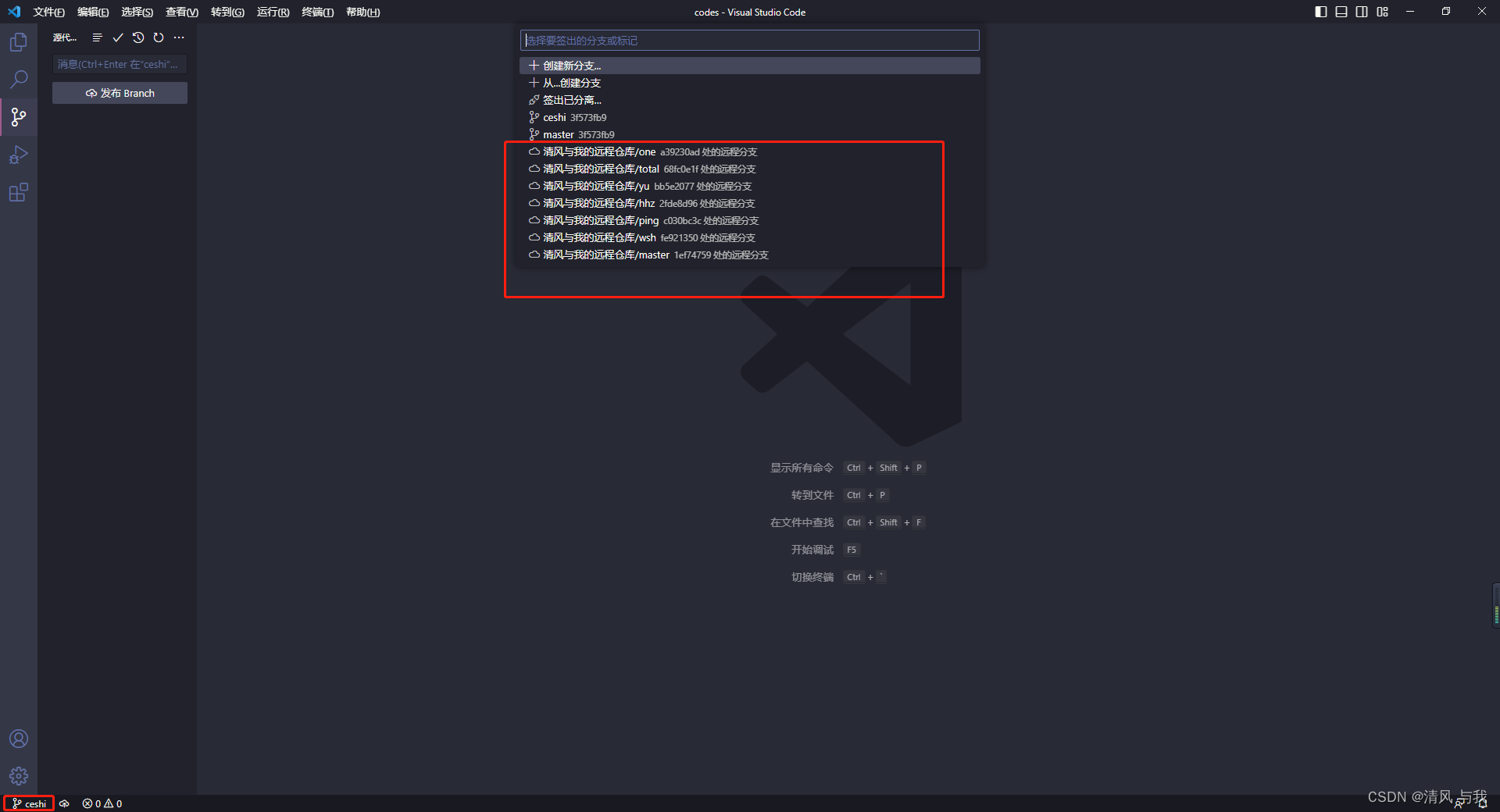The width and height of the screenshot is (1500, 812).
Task: Open the Search view in activity bar
Action: (x=19, y=80)
